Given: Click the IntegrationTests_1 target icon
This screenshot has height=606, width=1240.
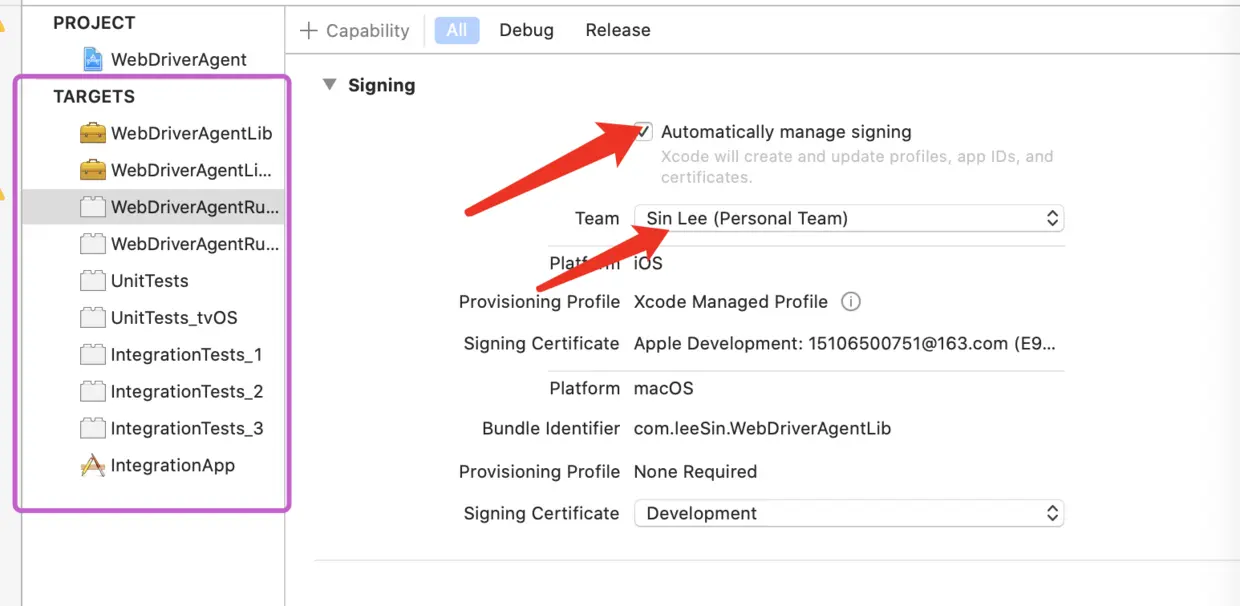Looking at the screenshot, I should pos(93,355).
